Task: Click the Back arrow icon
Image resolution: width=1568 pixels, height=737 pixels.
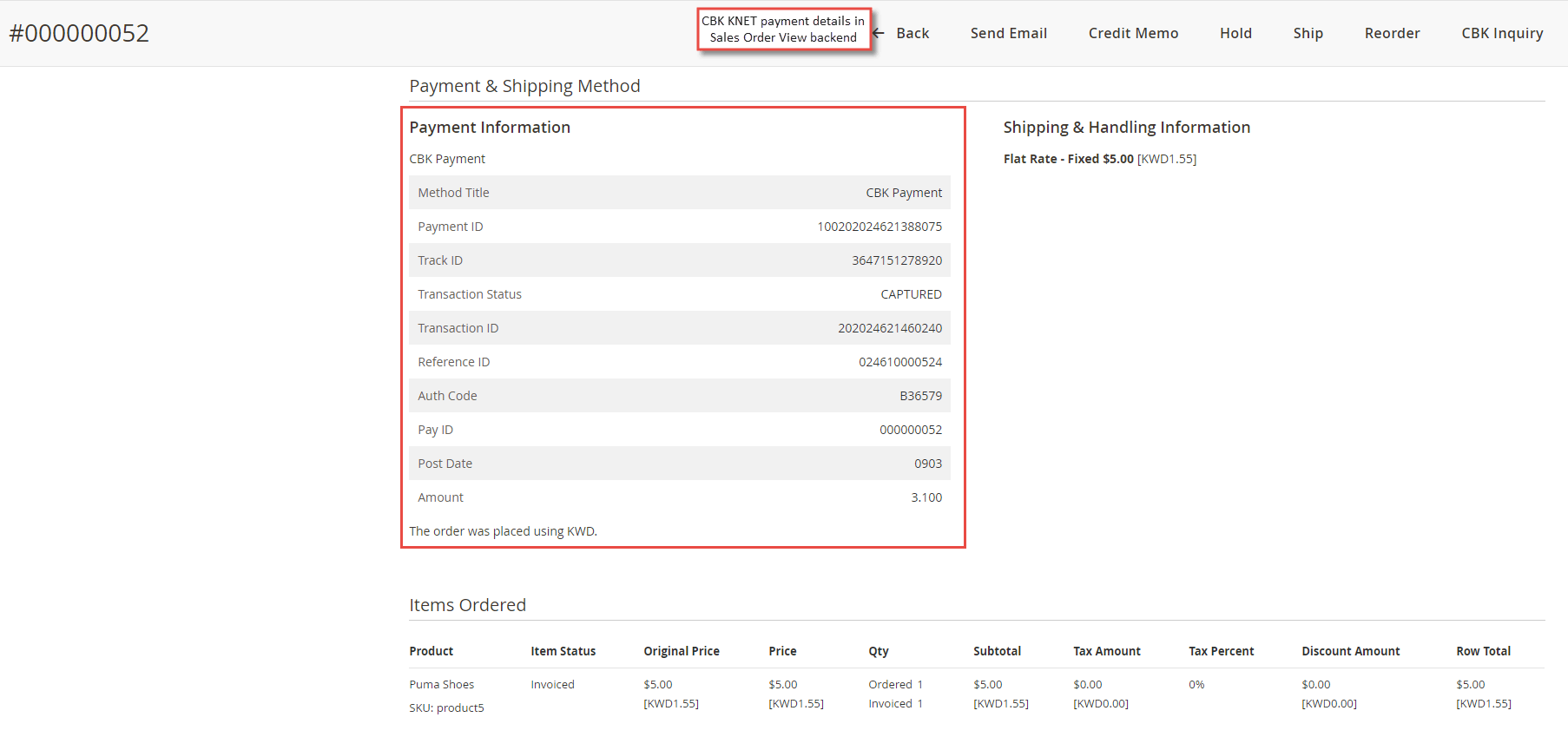Action: (x=879, y=33)
